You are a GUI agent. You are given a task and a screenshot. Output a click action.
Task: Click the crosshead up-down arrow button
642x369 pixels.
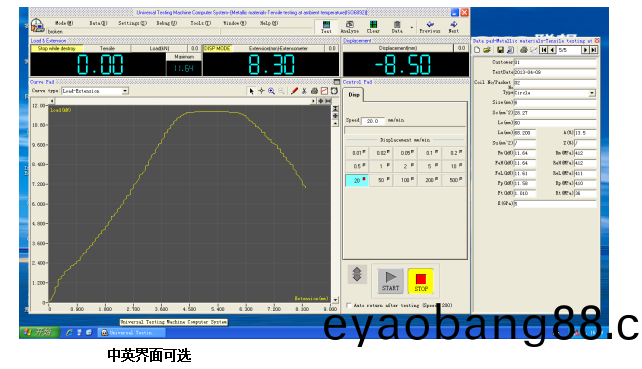[357, 274]
